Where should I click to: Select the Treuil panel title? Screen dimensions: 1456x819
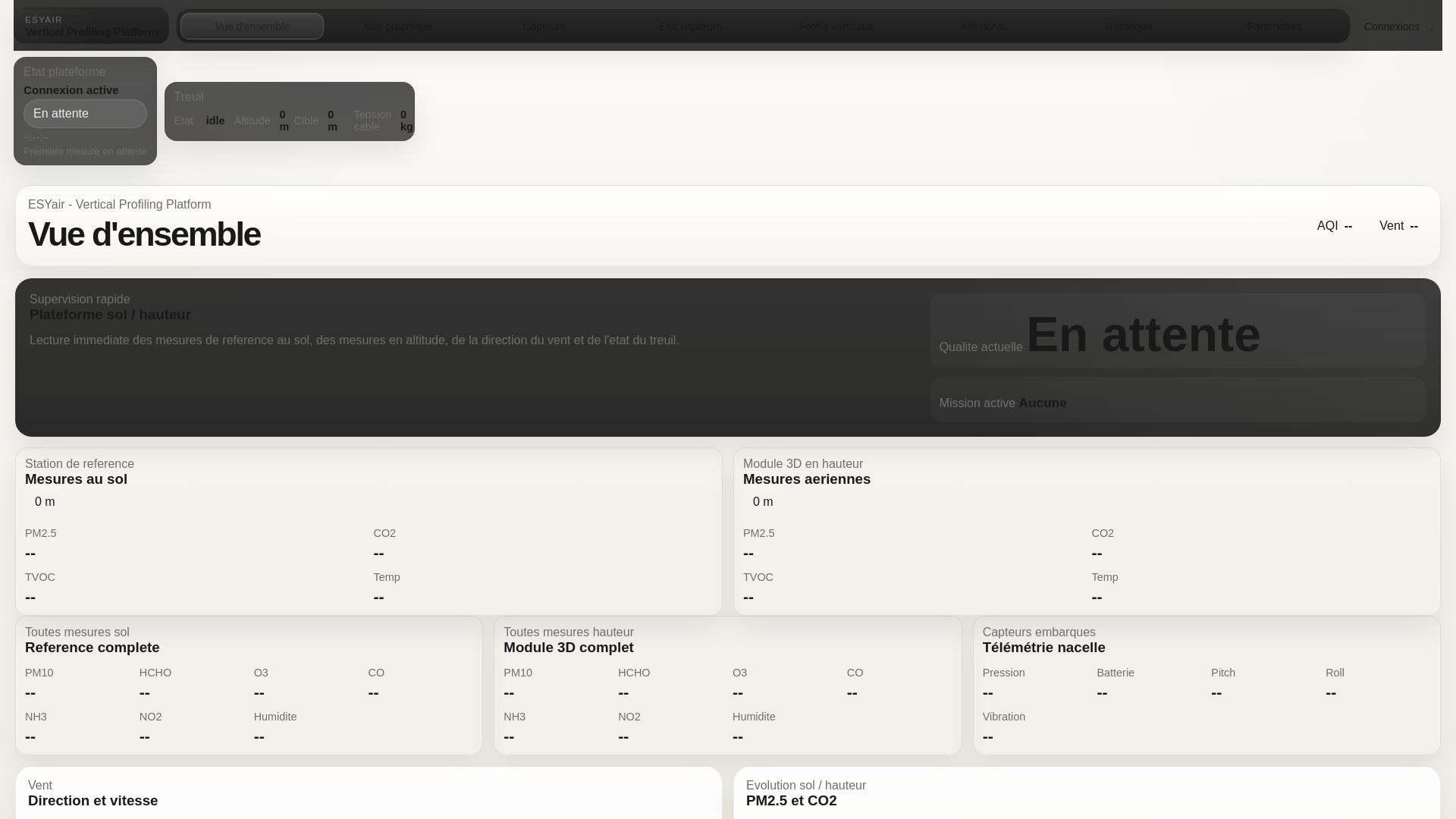pos(189,97)
